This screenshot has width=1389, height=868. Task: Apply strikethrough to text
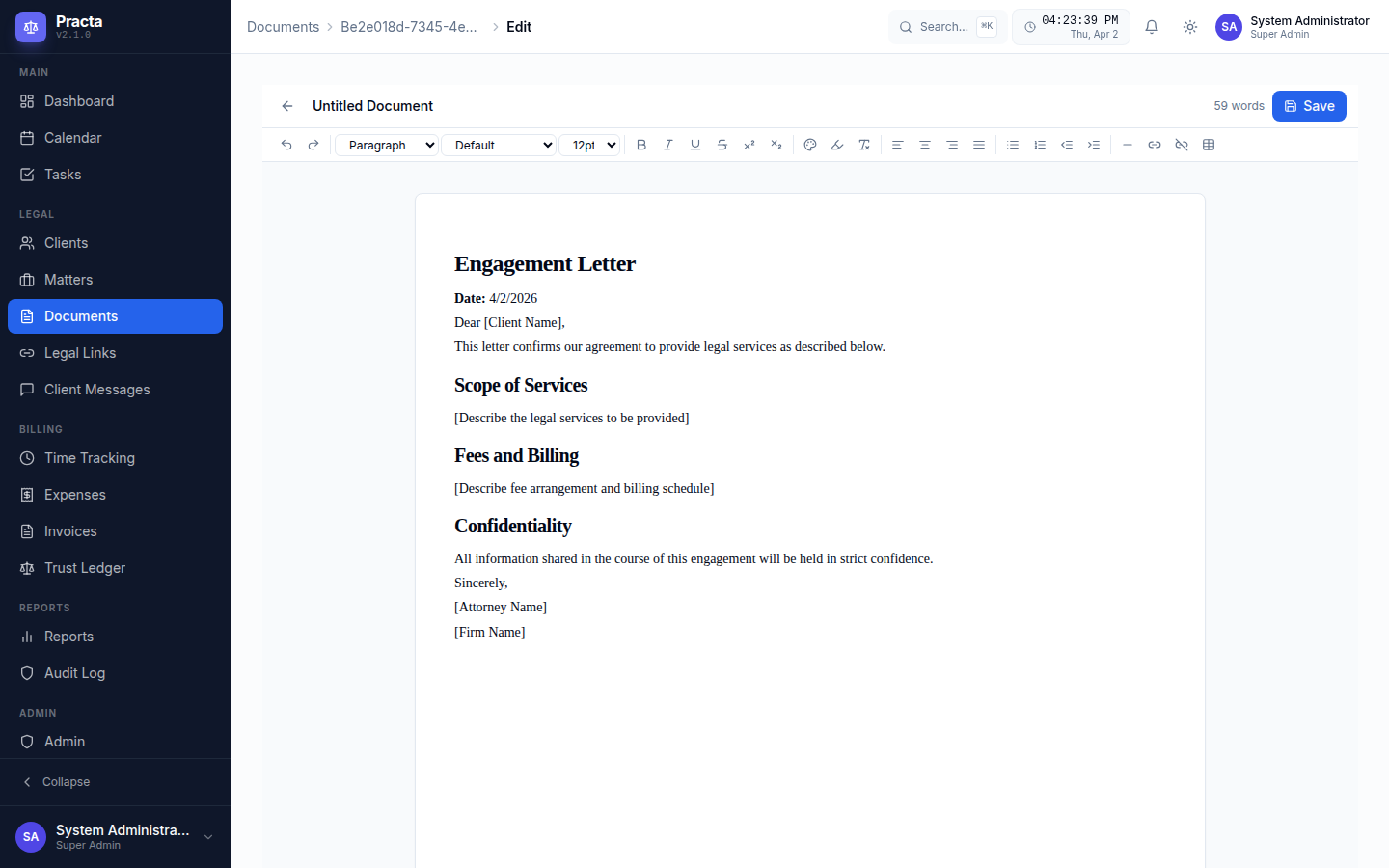(722, 145)
